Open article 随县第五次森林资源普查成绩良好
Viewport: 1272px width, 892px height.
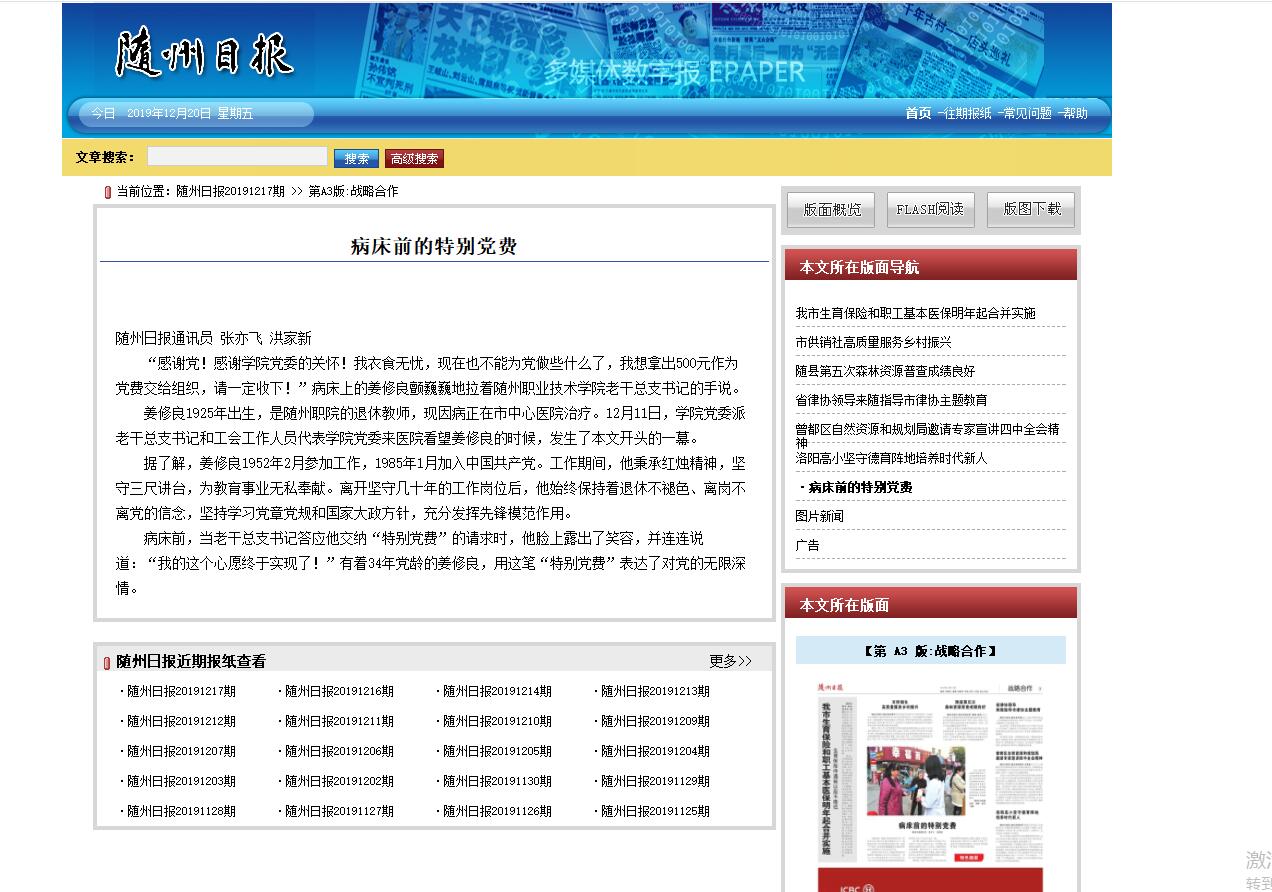(885, 371)
